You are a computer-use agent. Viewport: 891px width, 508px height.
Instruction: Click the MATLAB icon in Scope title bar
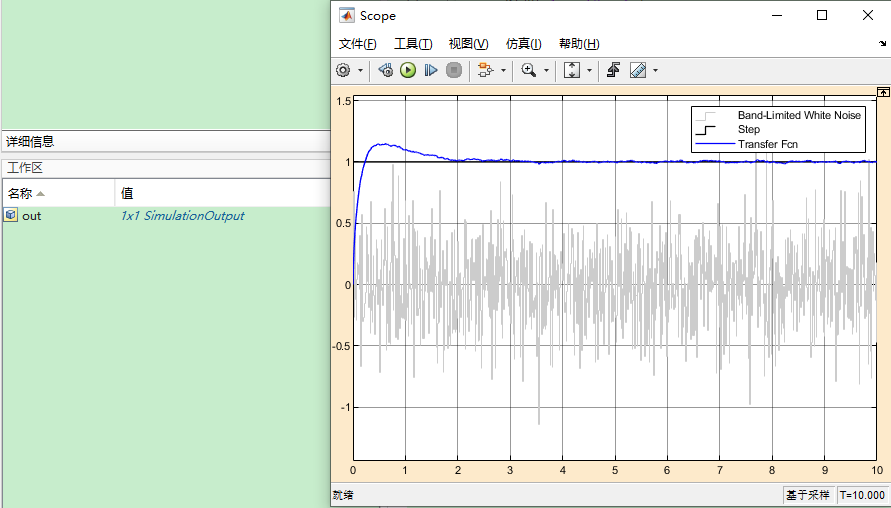pos(347,15)
